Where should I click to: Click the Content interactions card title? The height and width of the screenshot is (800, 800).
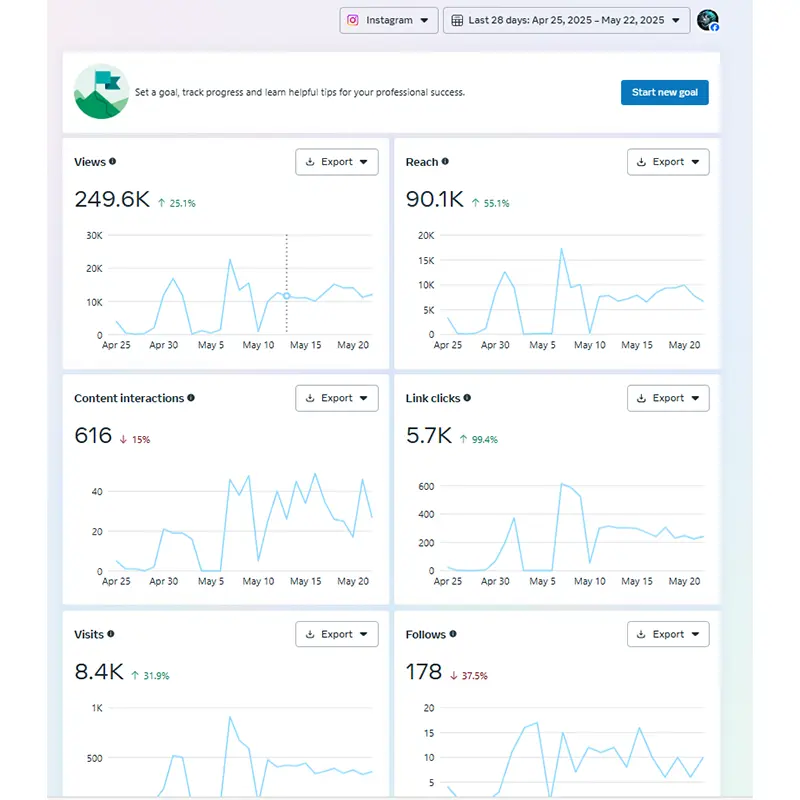(x=129, y=398)
